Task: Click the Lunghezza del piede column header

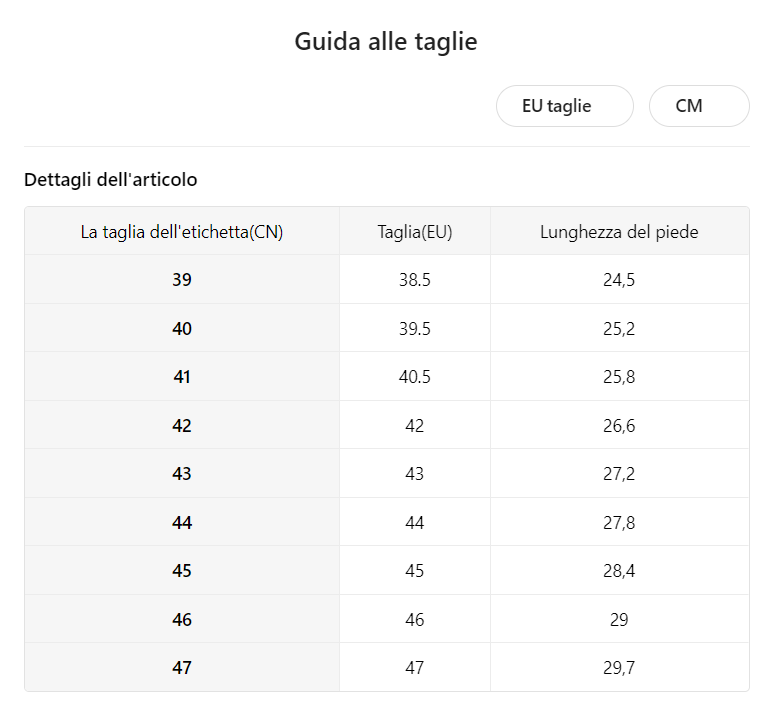Action: click(x=619, y=231)
